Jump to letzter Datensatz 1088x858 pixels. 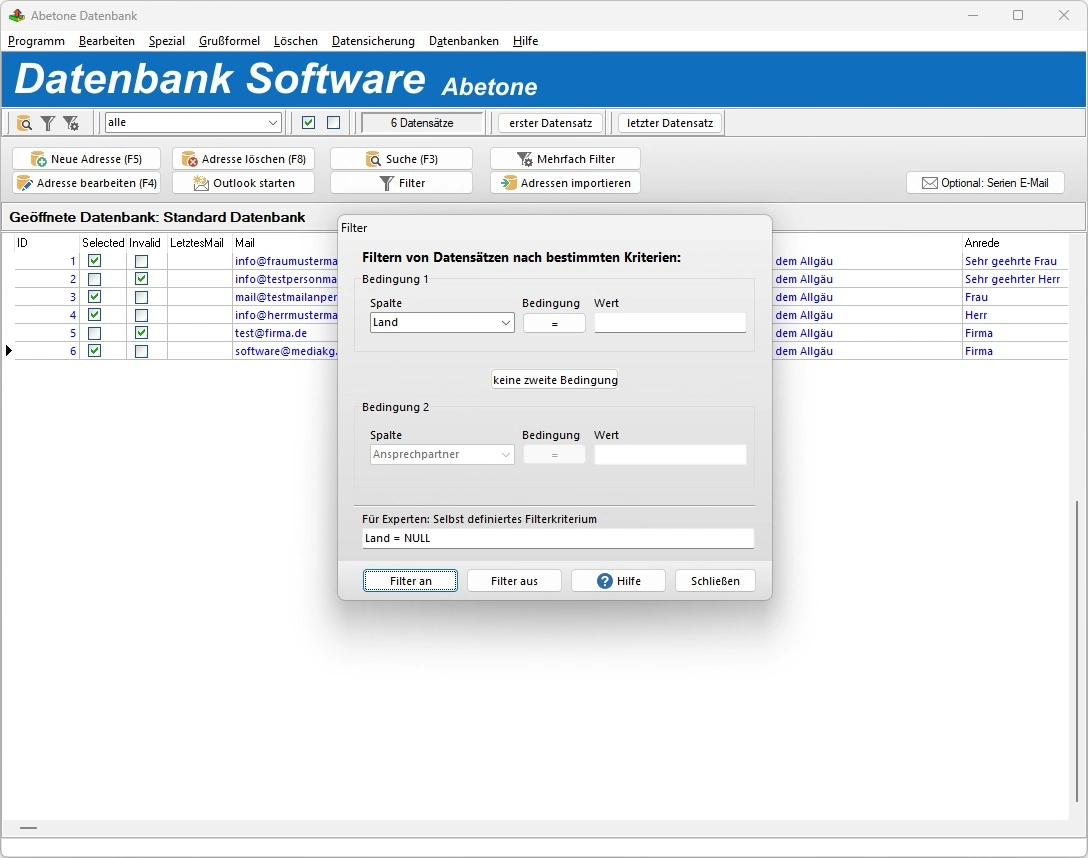670,123
